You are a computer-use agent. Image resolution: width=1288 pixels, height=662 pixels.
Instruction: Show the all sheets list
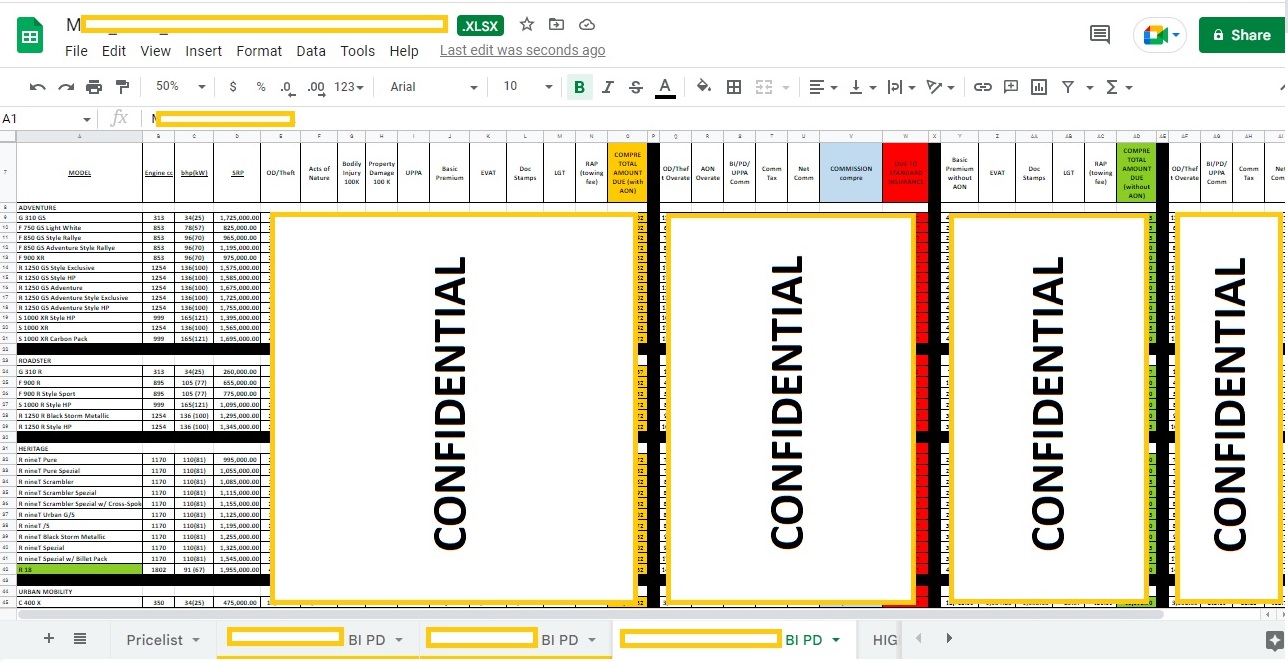pyautogui.click(x=80, y=639)
